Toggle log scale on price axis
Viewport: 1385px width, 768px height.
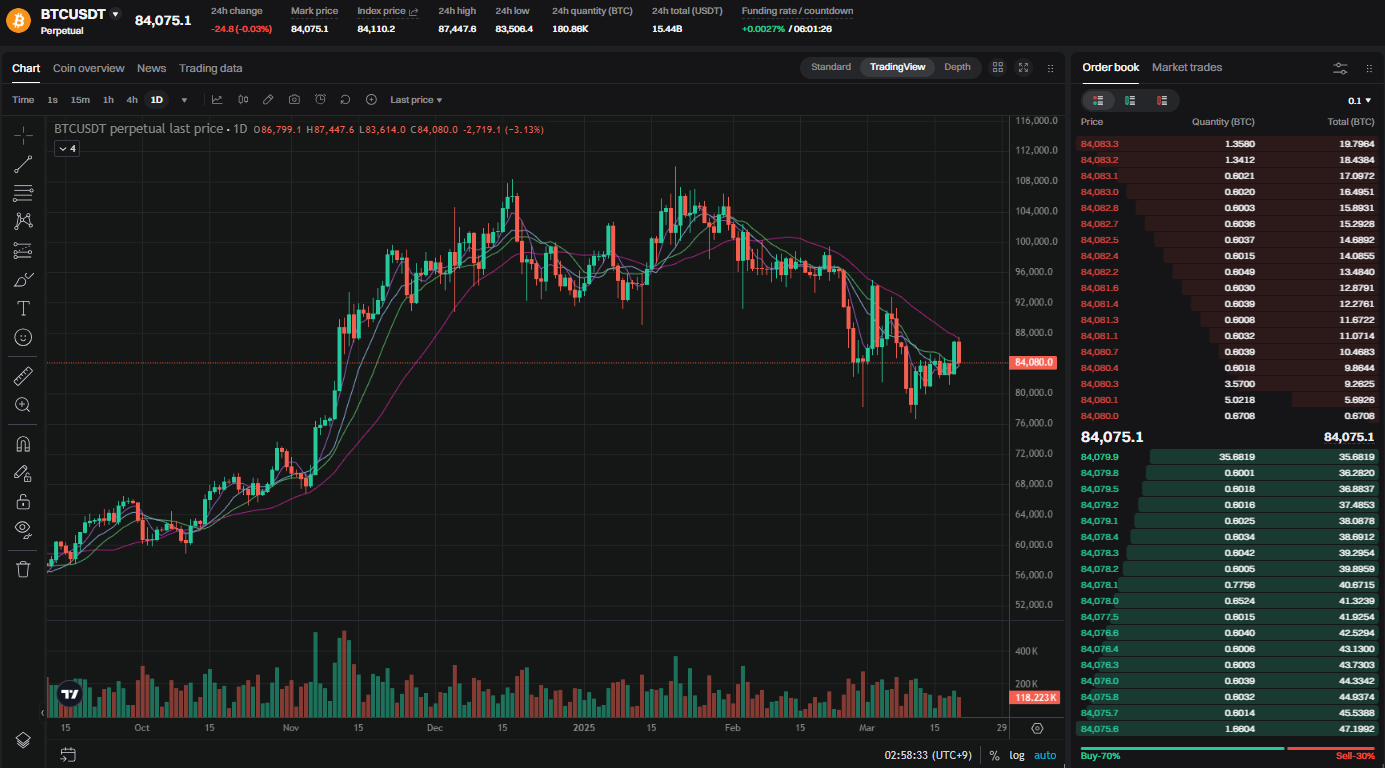point(1017,755)
